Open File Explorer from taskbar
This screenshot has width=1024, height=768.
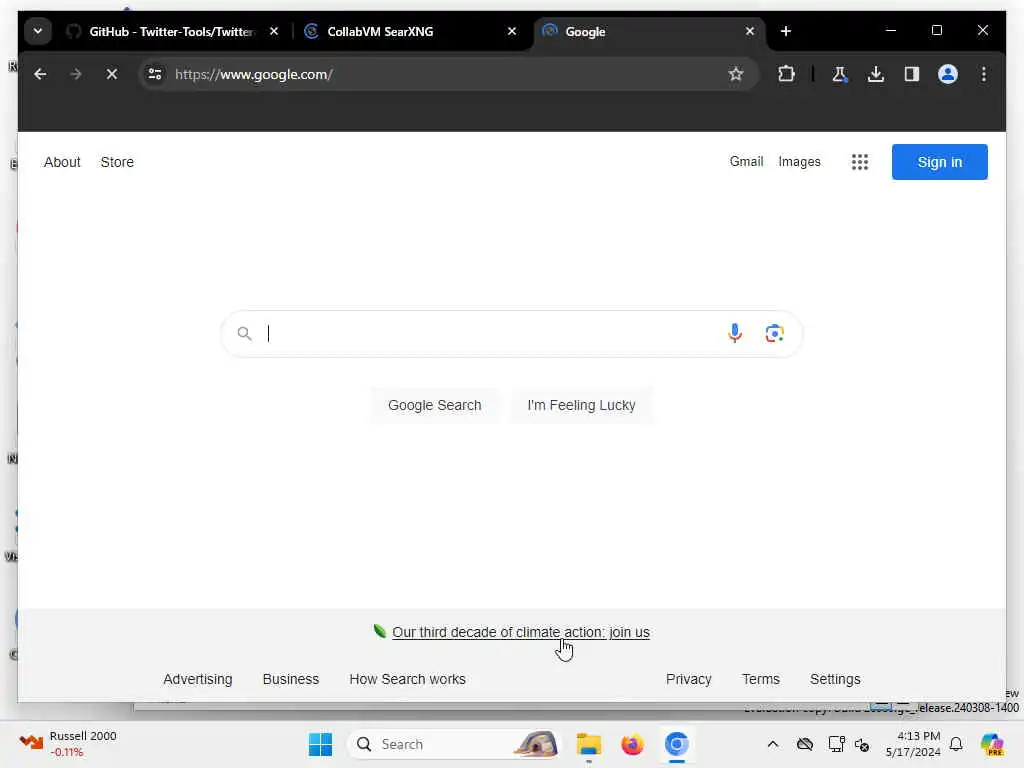588,744
